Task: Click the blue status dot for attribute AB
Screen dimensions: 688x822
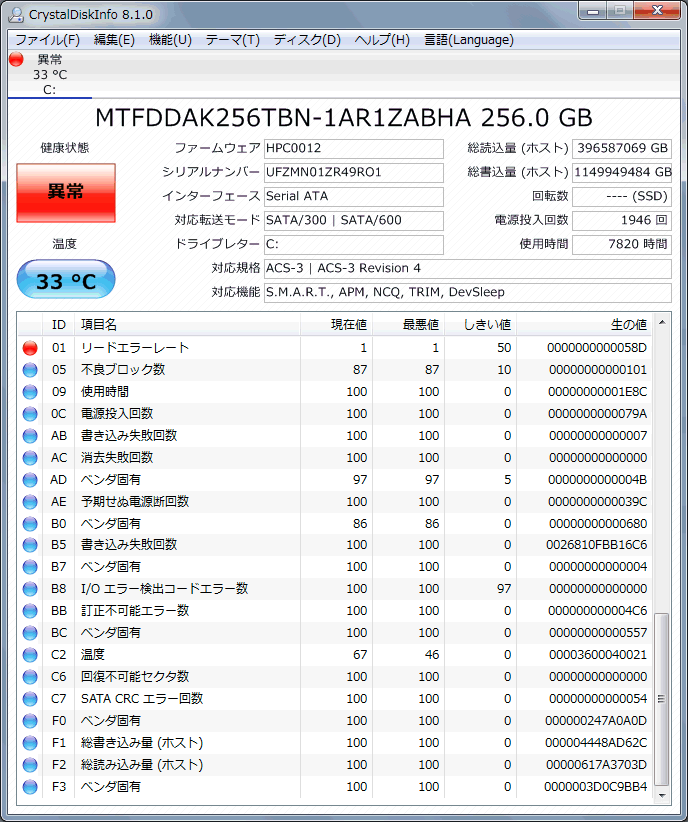Action: (x=30, y=436)
